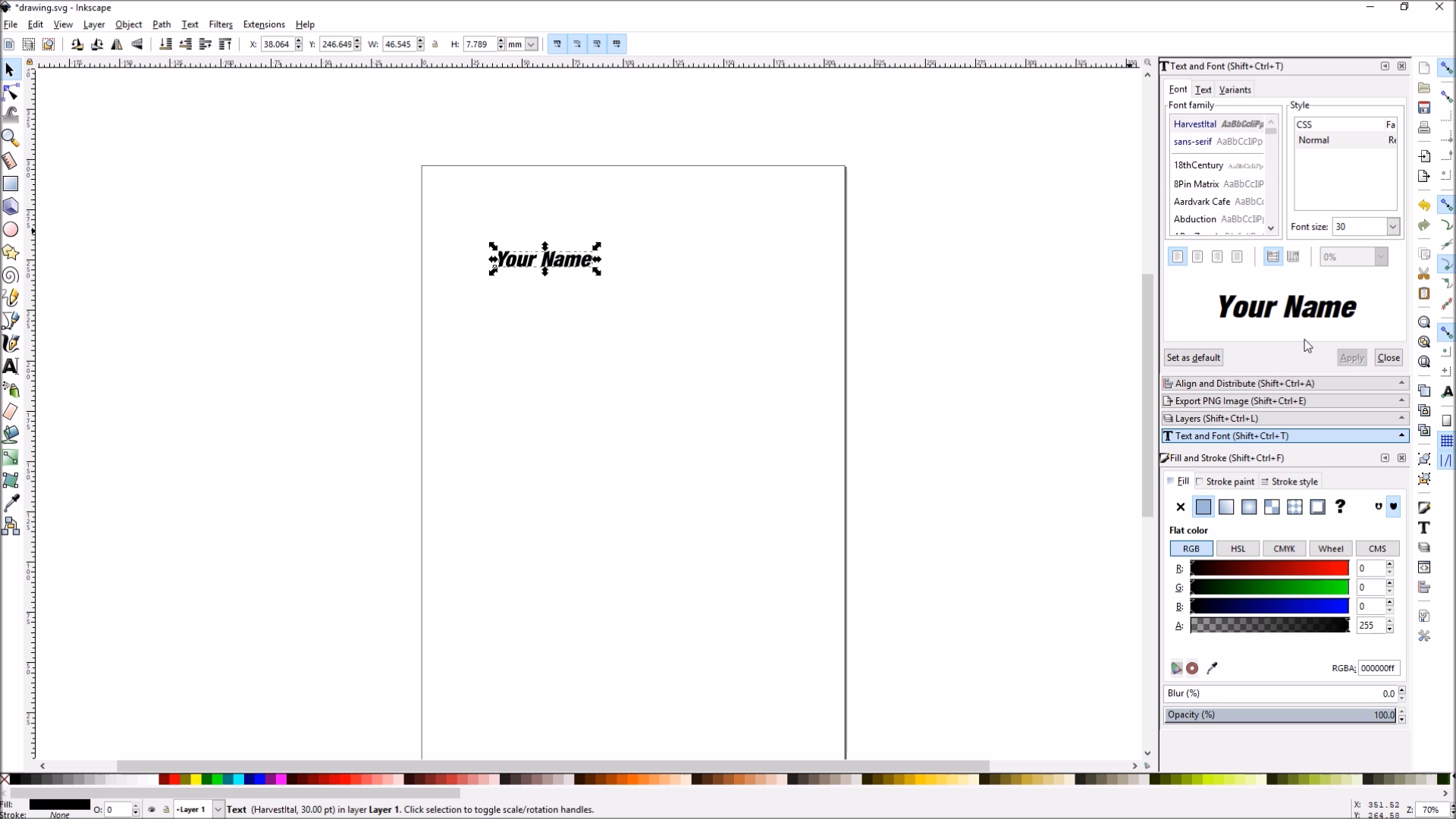The height and width of the screenshot is (819, 1456).
Task: Click the No paint X icon
Action: pyautogui.click(x=1181, y=507)
